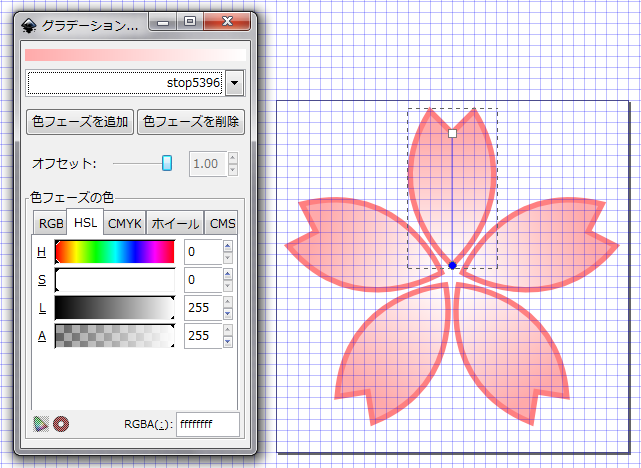
Task: Click the rainbow H hue slider
Action: pos(114,252)
